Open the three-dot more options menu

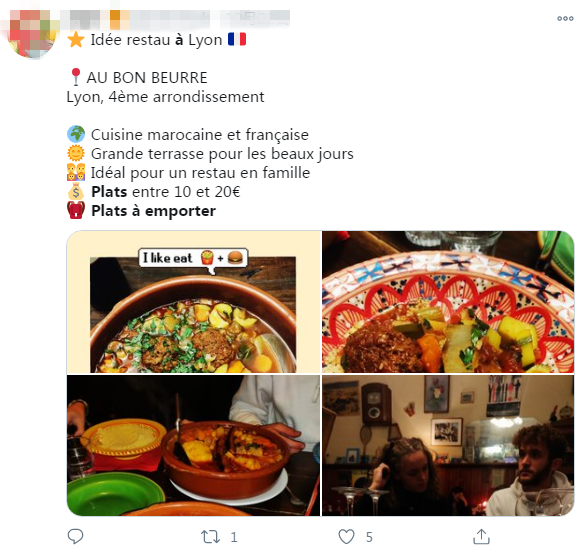coord(565,18)
